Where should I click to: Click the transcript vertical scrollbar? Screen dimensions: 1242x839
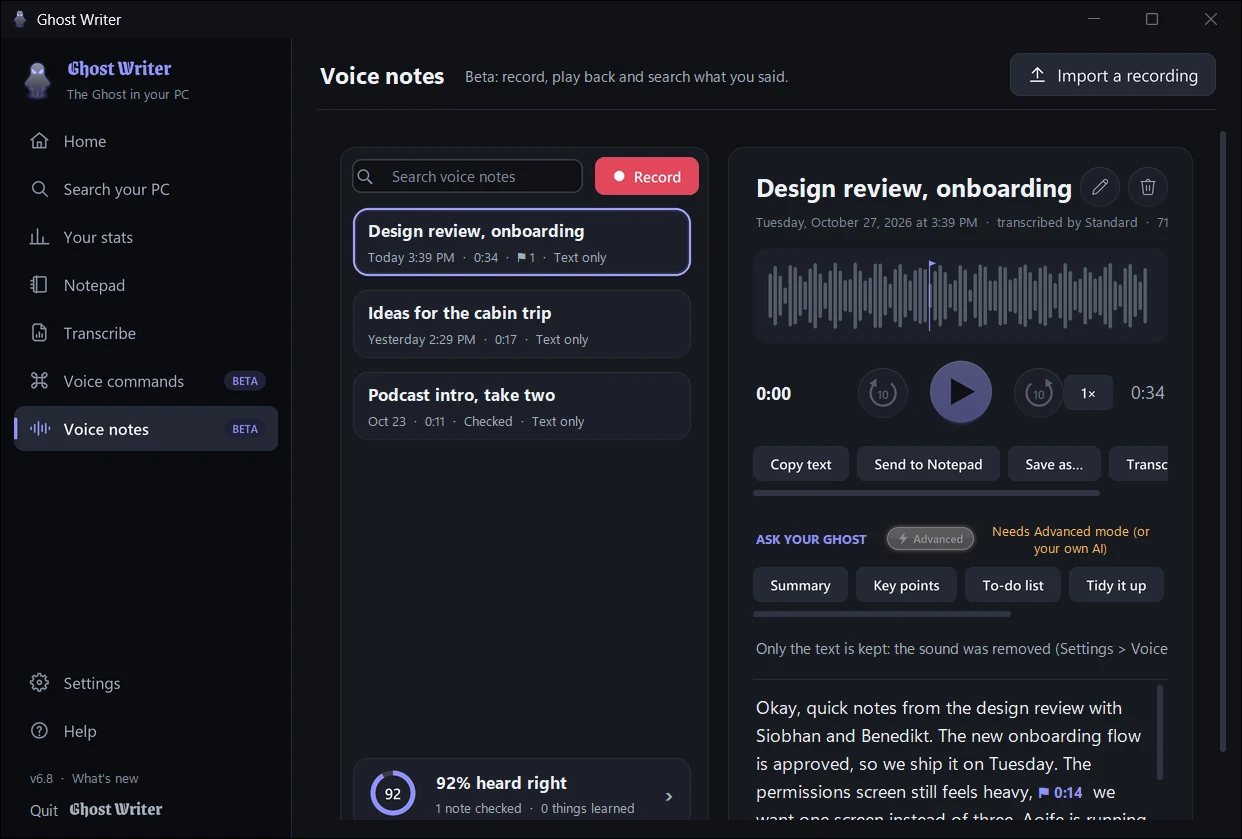pos(1160,732)
